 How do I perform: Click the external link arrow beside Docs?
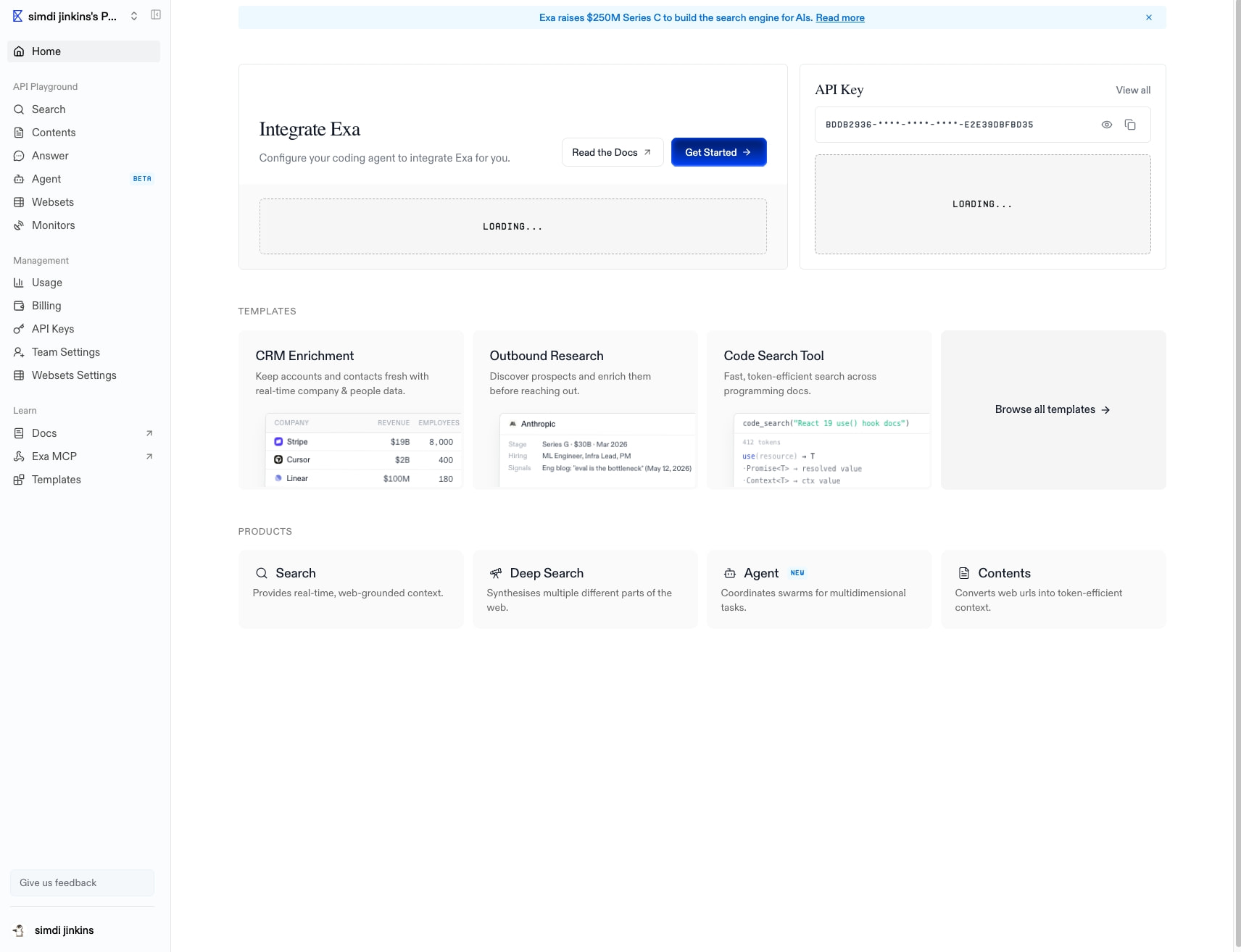click(x=149, y=433)
